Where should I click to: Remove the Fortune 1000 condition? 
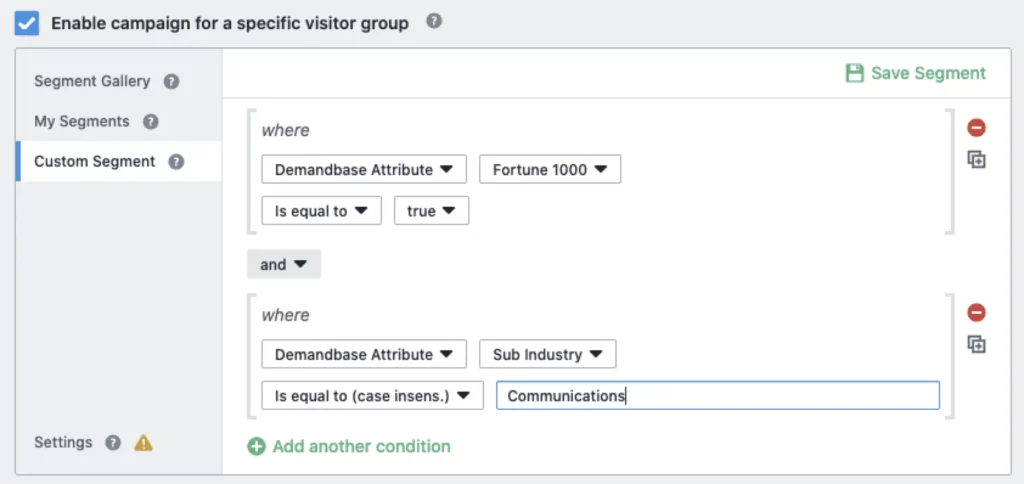(976, 128)
